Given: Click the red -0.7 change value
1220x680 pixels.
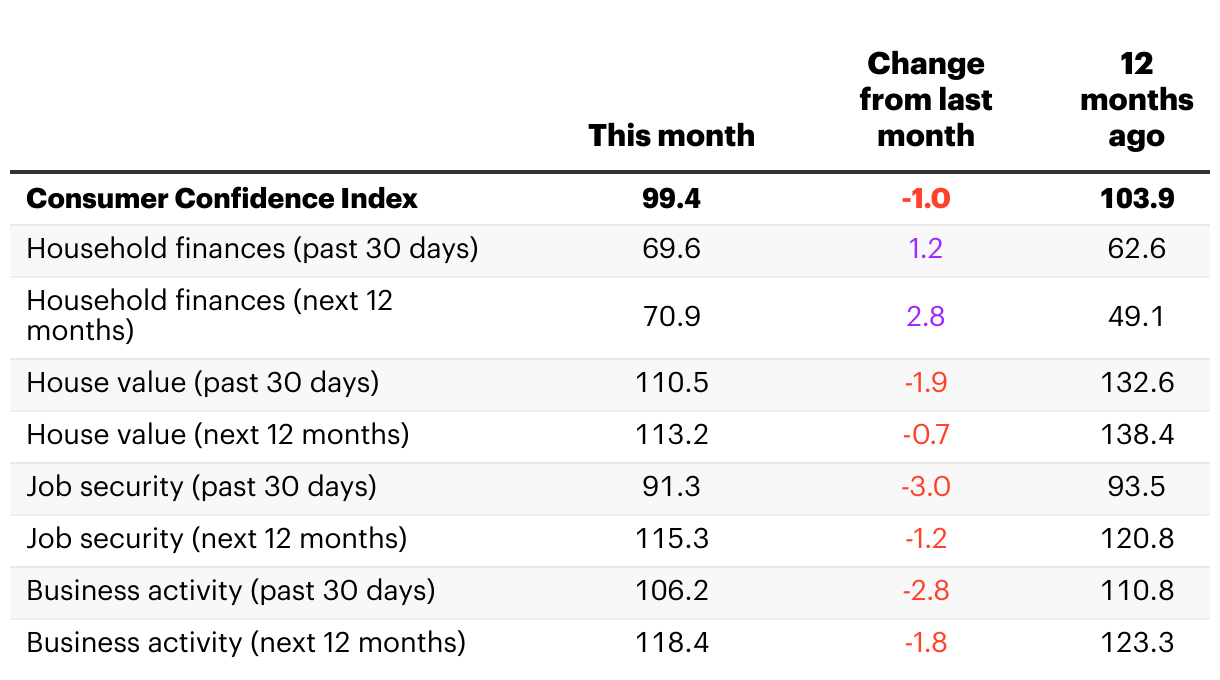Looking at the screenshot, I should pos(925,435).
